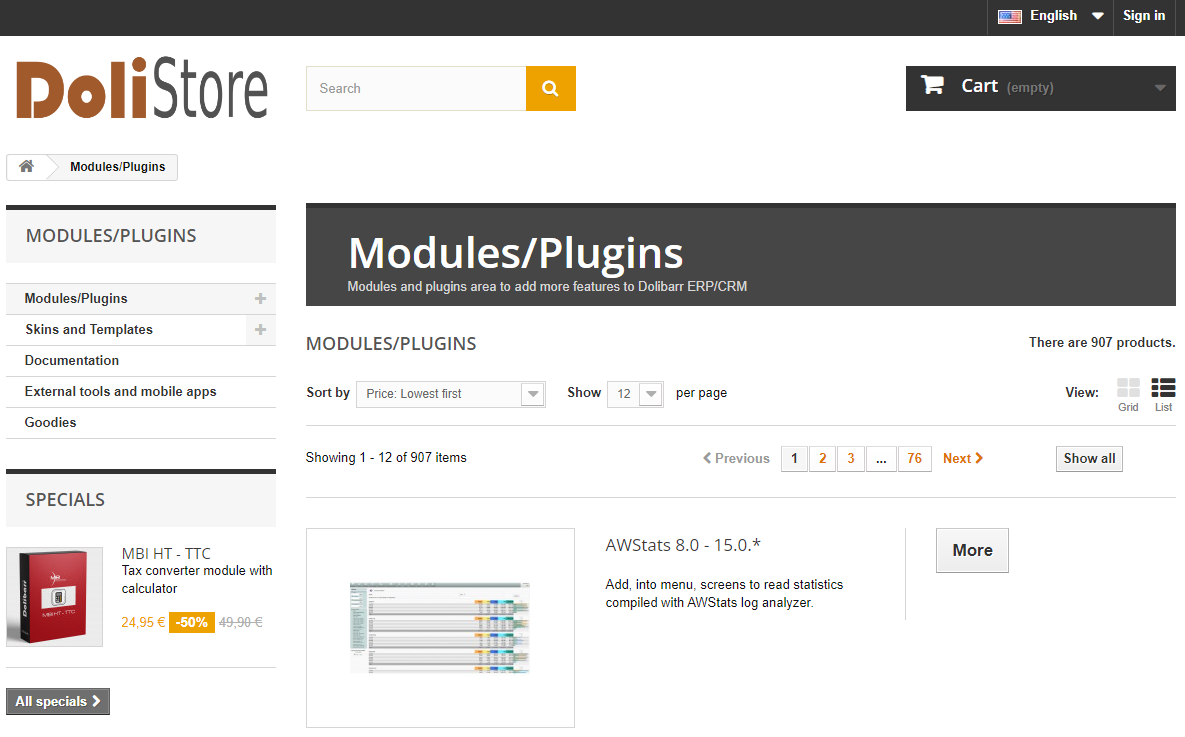This screenshot has width=1185, height=737.
Task: Open Modules/Plugins sidebar category
Action: coord(76,299)
